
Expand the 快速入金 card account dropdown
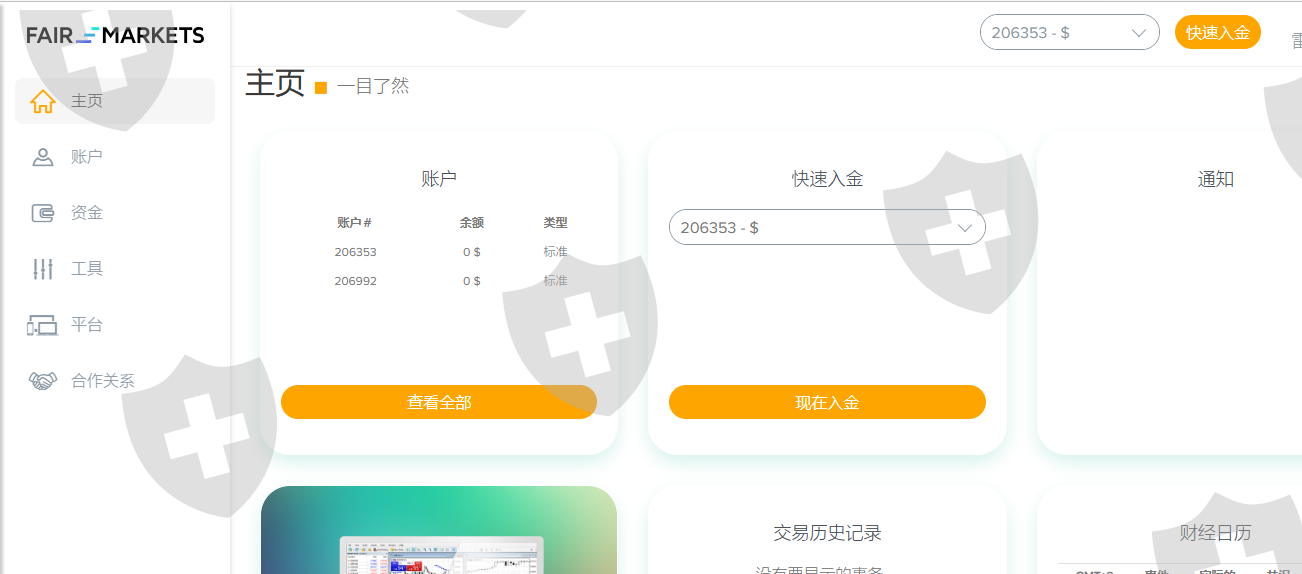coord(827,227)
